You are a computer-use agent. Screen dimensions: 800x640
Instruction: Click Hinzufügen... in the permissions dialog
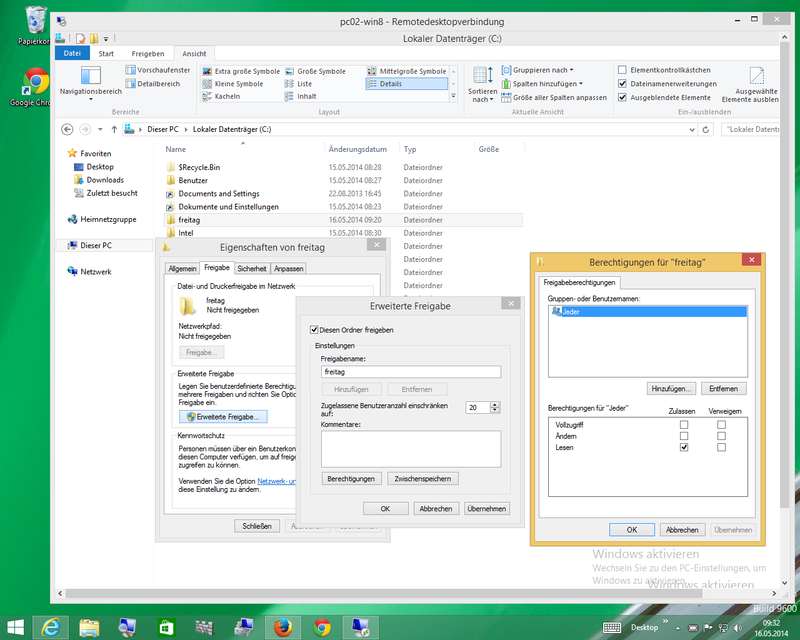pyautogui.click(x=673, y=387)
